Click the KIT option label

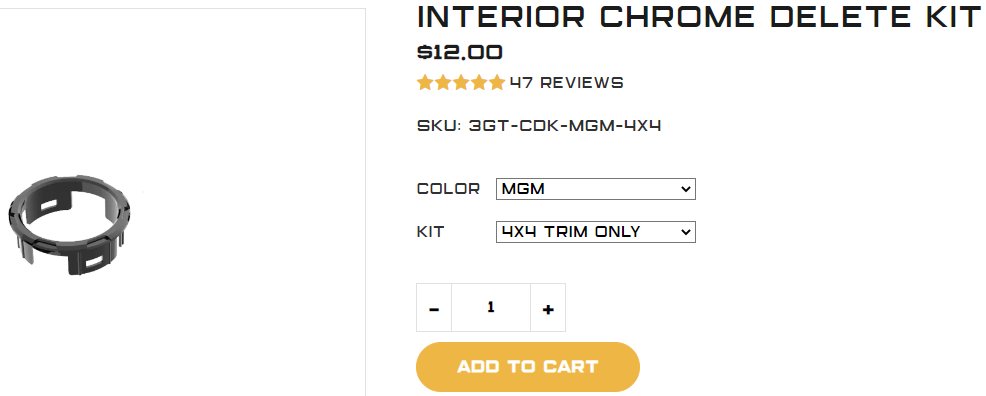(430, 232)
